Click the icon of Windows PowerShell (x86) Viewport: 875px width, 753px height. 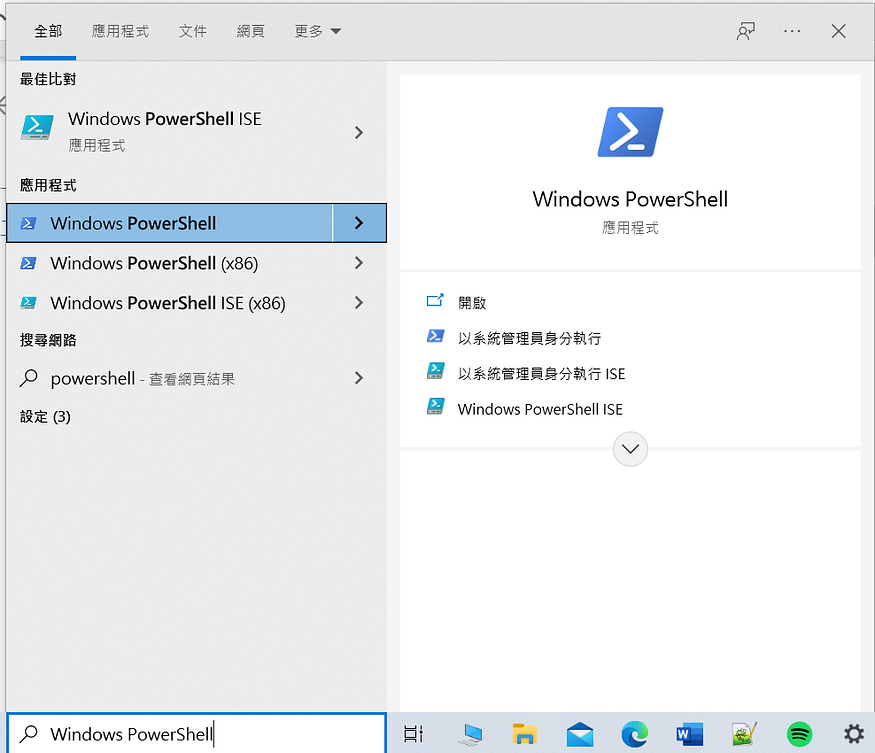[x=28, y=263]
